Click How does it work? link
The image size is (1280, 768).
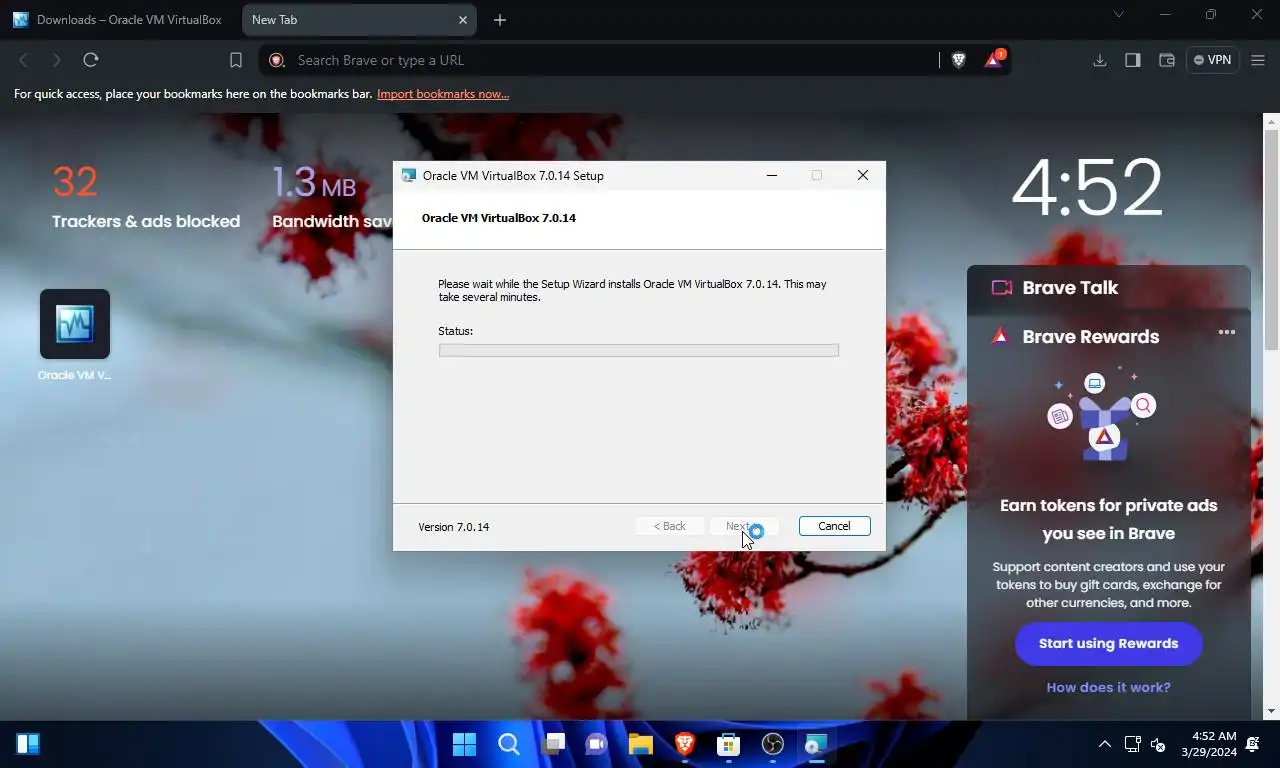click(x=1108, y=687)
